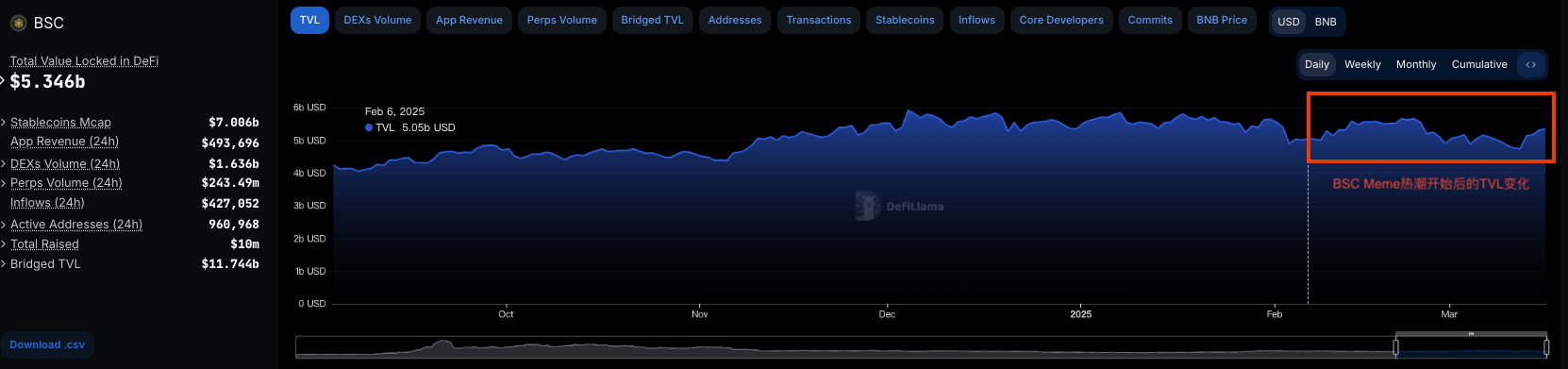Expand the Stablecoins Mcap row

4,123
